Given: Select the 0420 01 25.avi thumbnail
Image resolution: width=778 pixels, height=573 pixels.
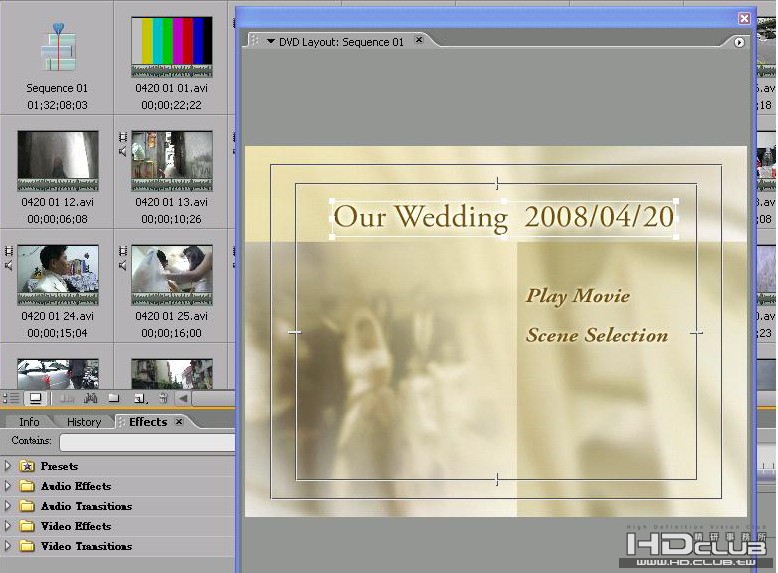Looking at the screenshot, I should click(x=172, y=275).
